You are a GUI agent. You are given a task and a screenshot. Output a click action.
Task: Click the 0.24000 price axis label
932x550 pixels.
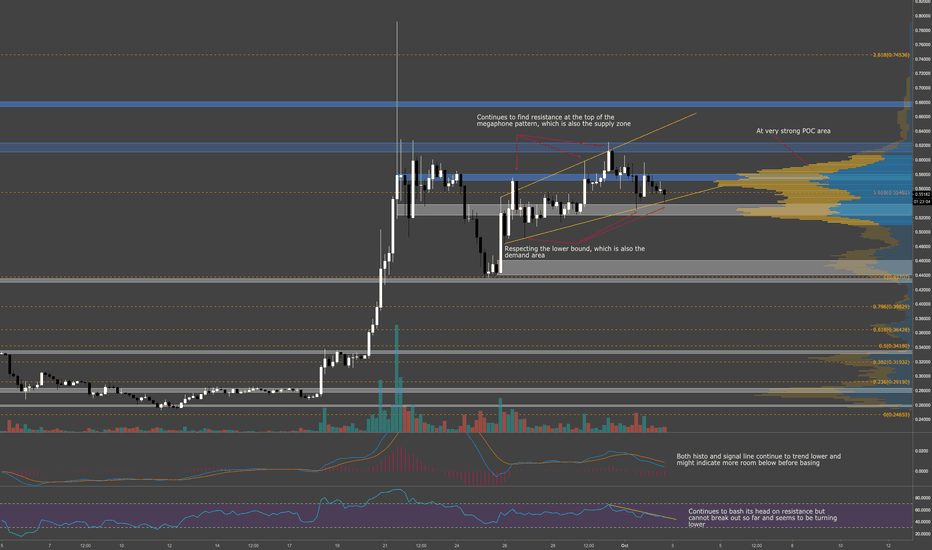pos(922,419)
